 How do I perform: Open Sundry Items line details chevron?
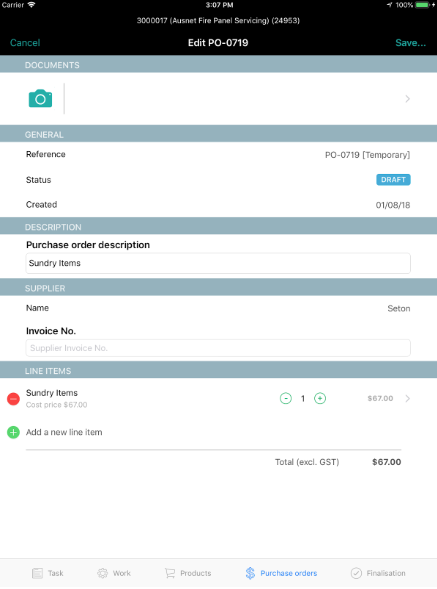[x=407, y=398]
